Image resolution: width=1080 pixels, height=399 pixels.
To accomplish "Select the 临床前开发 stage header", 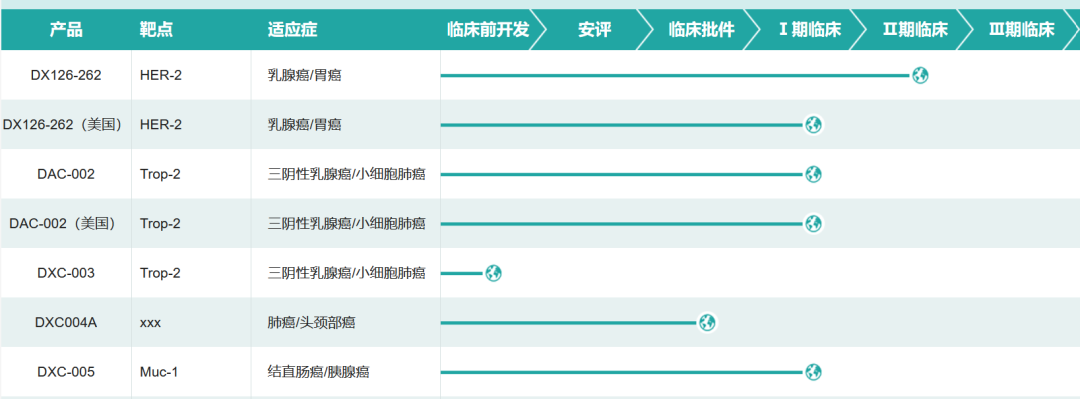I will click(488, 30).
